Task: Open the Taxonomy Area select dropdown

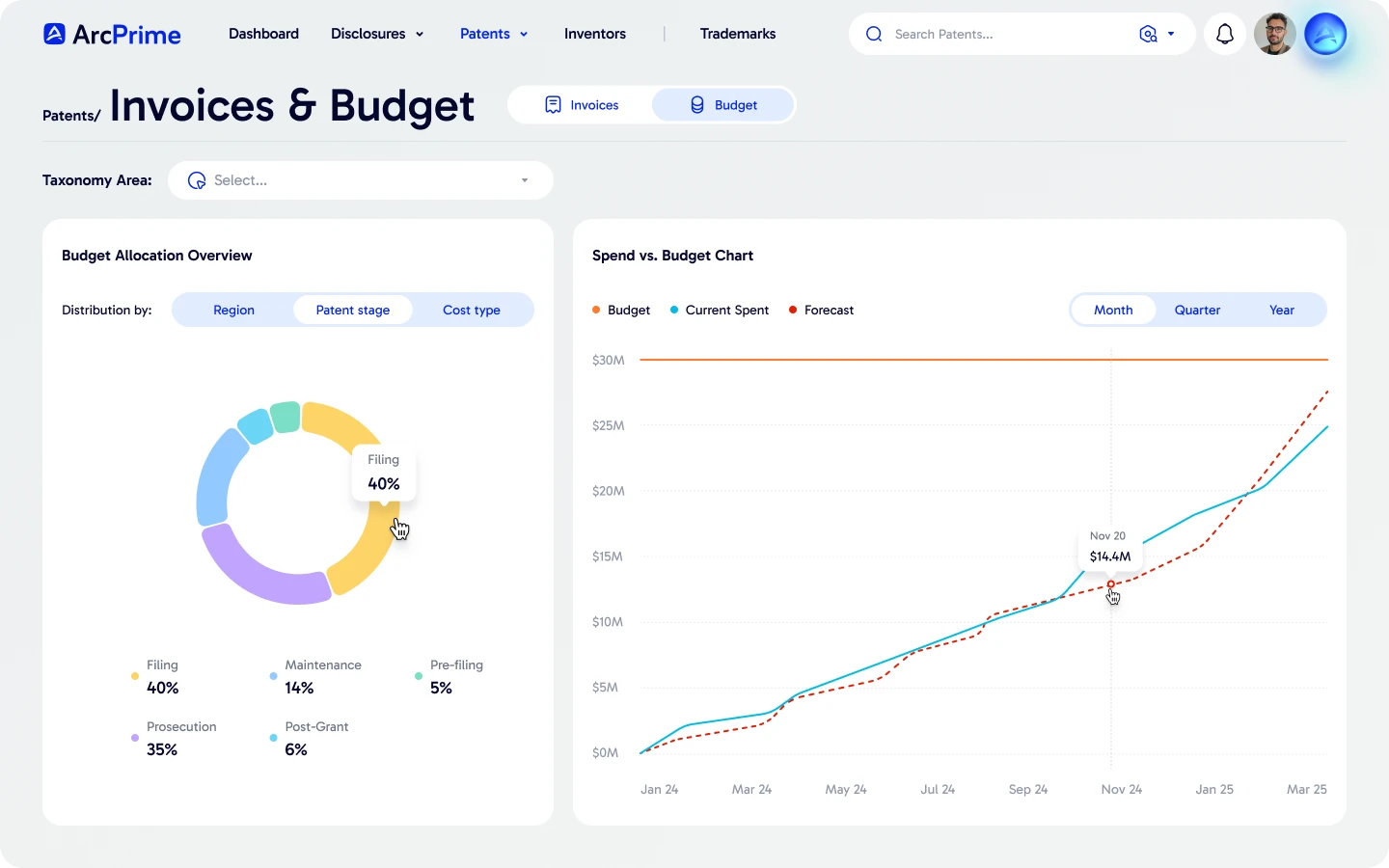Action: (361, 180)
